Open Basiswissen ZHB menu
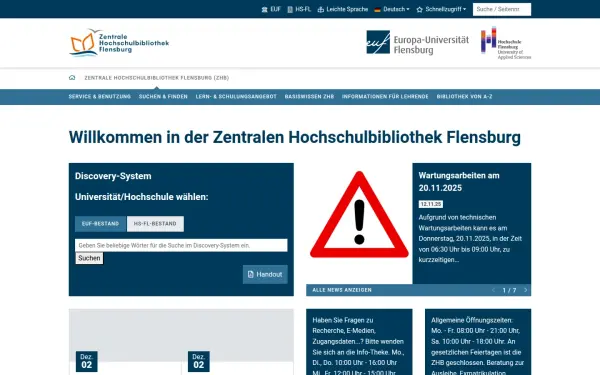The image size is (600, 375). click(309, 97)
